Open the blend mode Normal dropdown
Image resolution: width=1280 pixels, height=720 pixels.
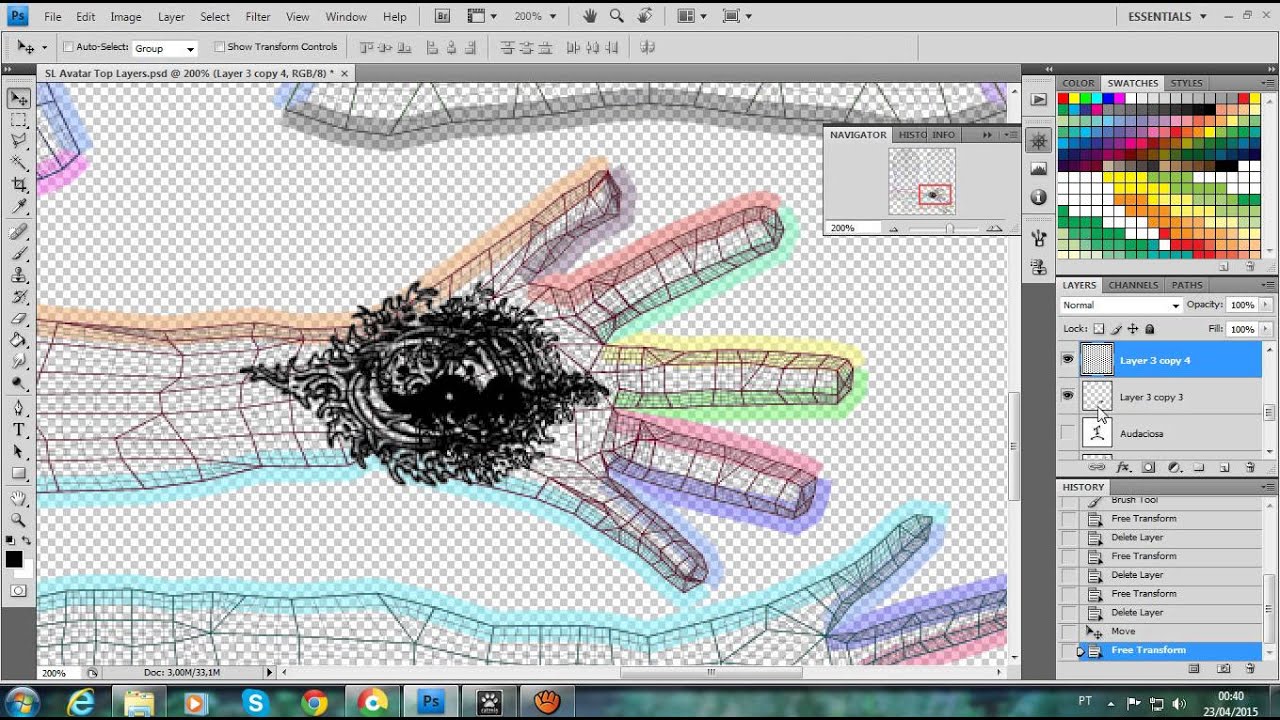point(1120,305)
